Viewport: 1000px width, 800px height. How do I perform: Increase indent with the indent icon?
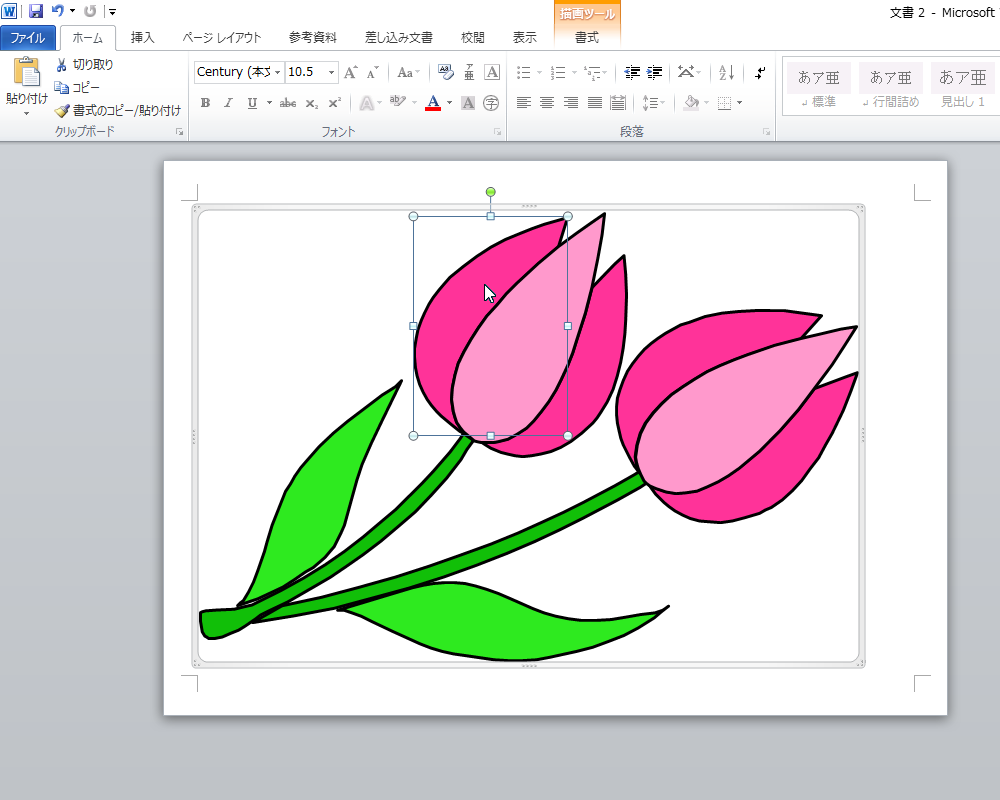655,72
